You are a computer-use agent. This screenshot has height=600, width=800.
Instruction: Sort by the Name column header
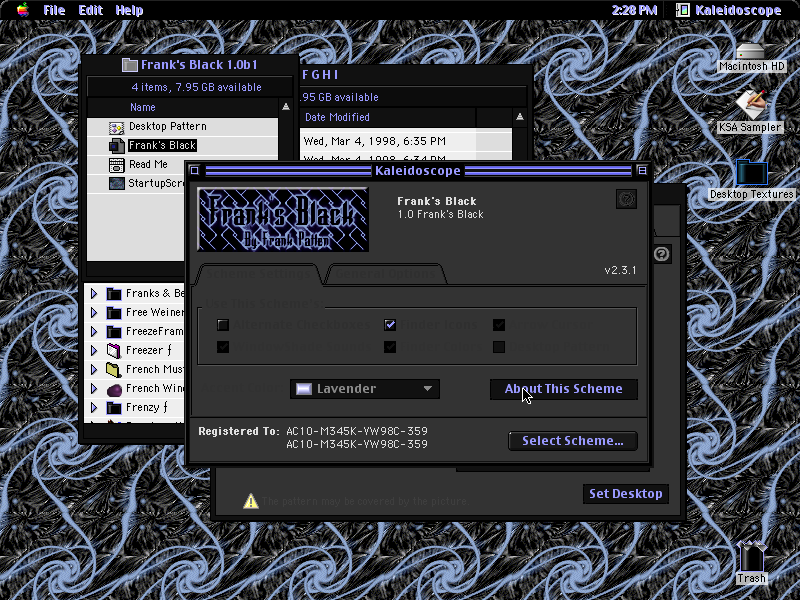183,107
